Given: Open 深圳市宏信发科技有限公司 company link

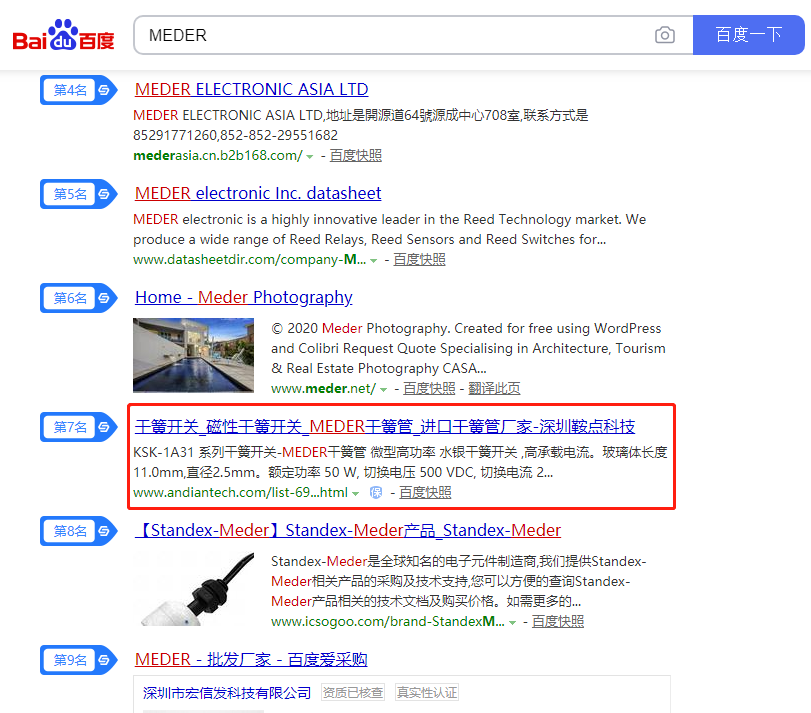Looking at the screenshot, I should 227,693.
